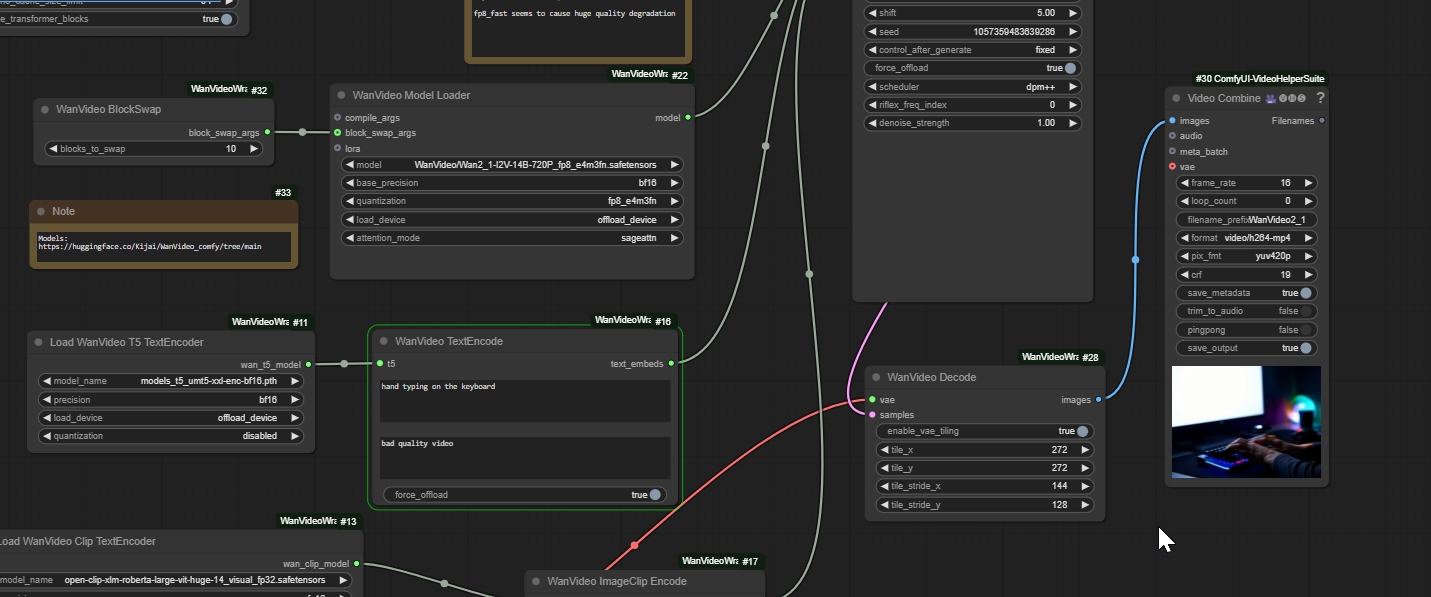Click the #30 ComfyUI-VideoHelperSuite badge
Viewport: 1431px width, 597px height.
pos(1259,79)
